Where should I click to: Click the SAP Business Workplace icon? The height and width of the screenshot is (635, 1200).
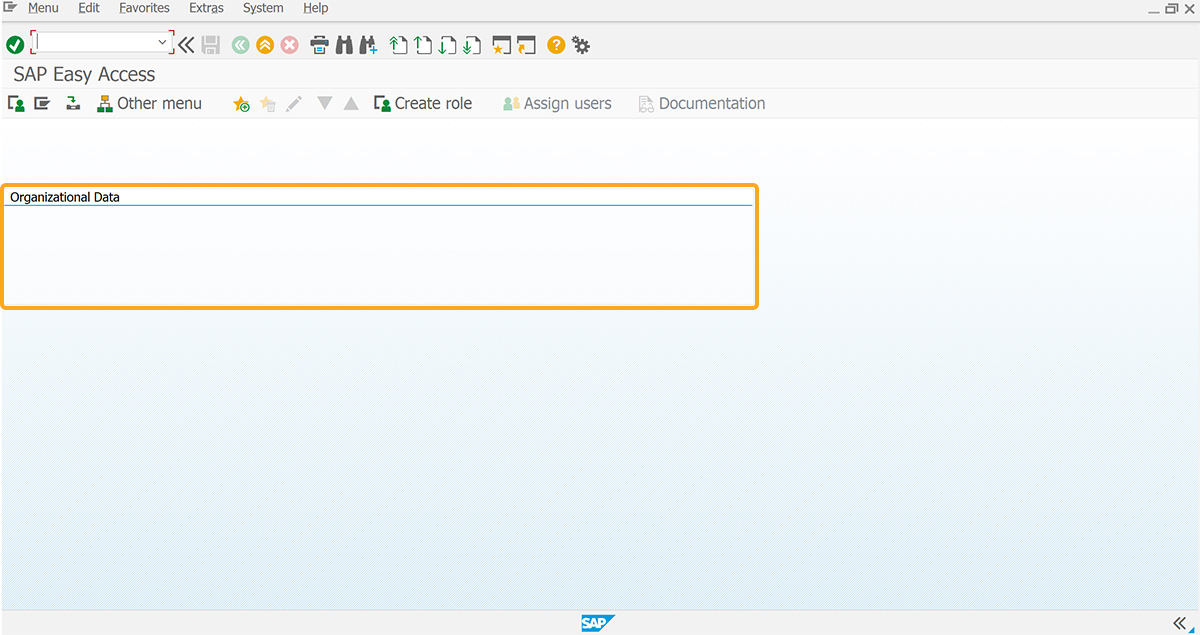(73, 103)
